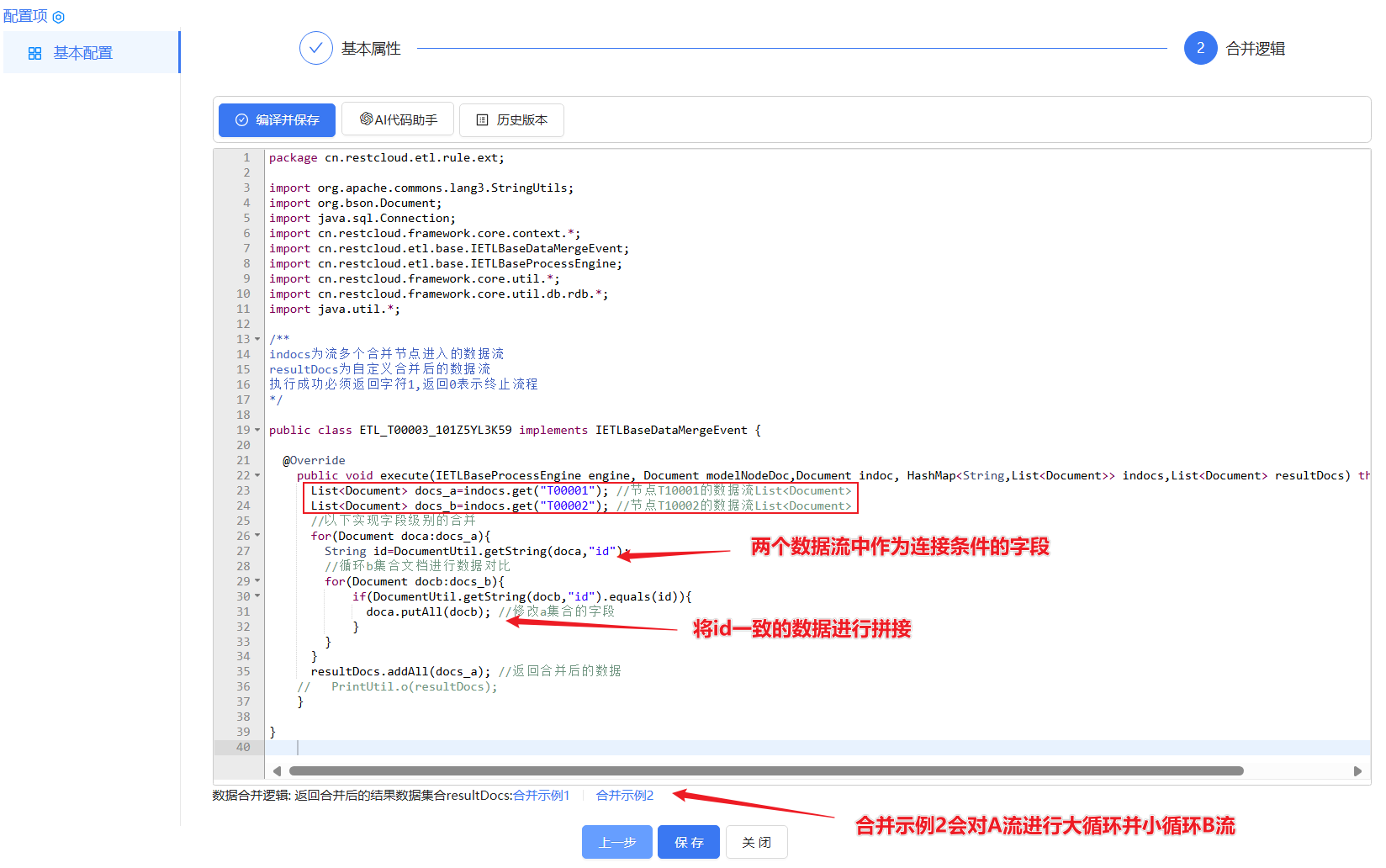
Task: Fold the outer for loop at line 26
Action: [257, 536]
